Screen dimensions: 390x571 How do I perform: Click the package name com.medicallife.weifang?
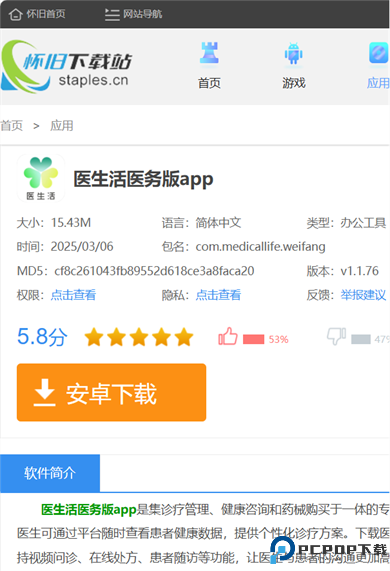[x=260, y=247]
